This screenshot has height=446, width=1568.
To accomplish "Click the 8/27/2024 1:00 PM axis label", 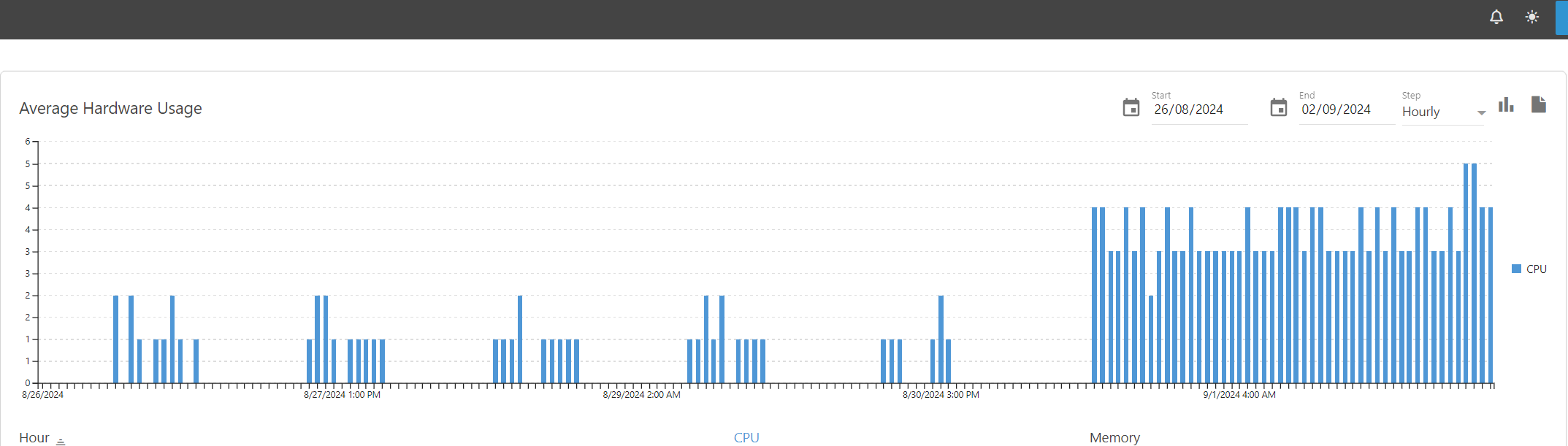I will 342,395.
